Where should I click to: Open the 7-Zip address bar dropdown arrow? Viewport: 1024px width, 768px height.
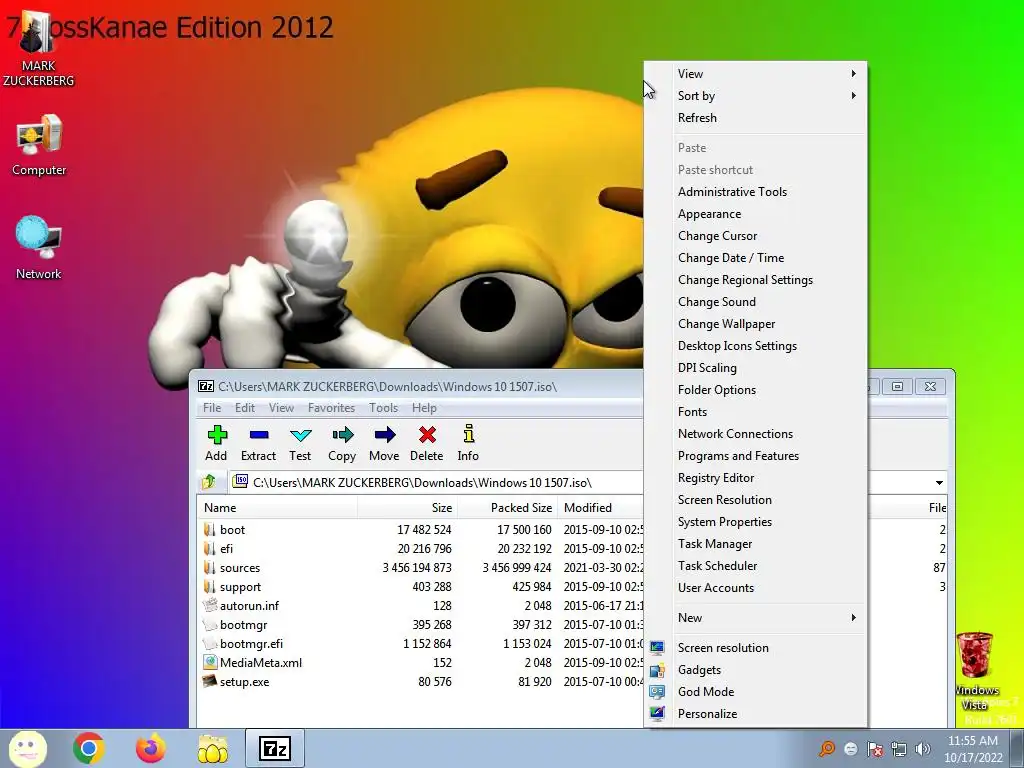click(x=938, y=483)
